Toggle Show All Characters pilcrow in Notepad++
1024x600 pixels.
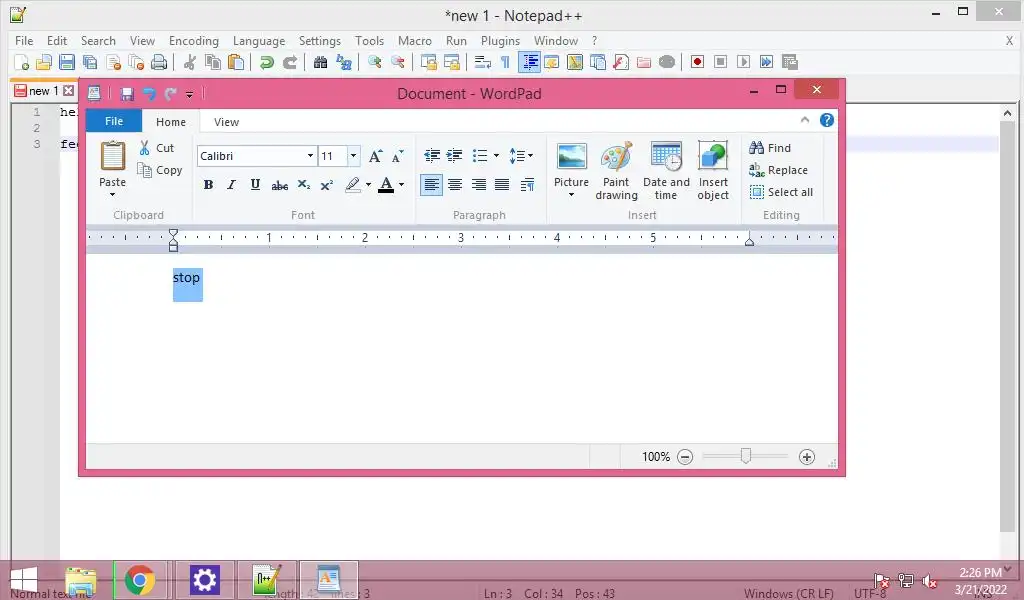505,62
